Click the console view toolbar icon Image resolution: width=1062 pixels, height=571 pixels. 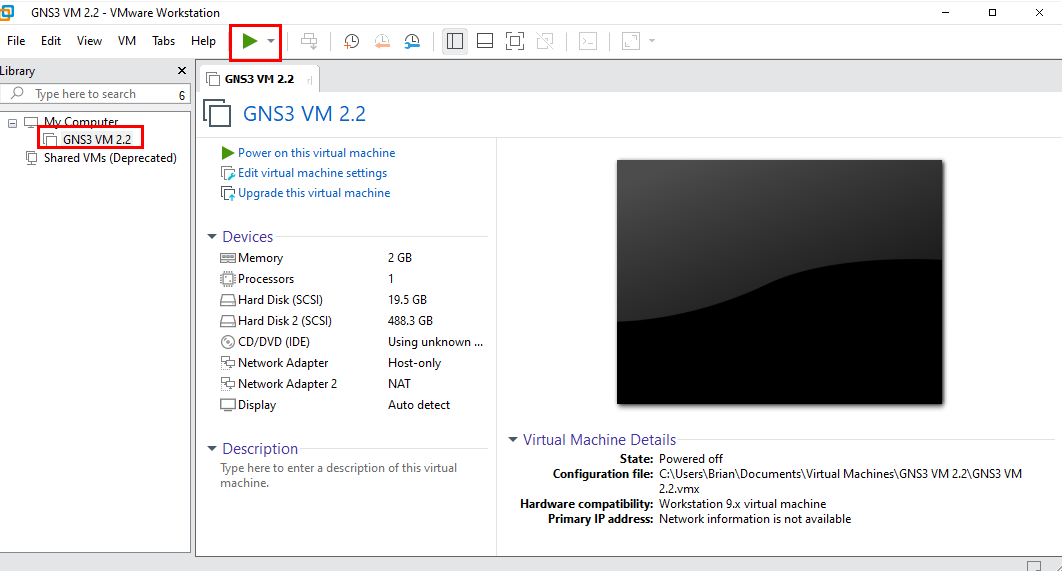(588, 41)
